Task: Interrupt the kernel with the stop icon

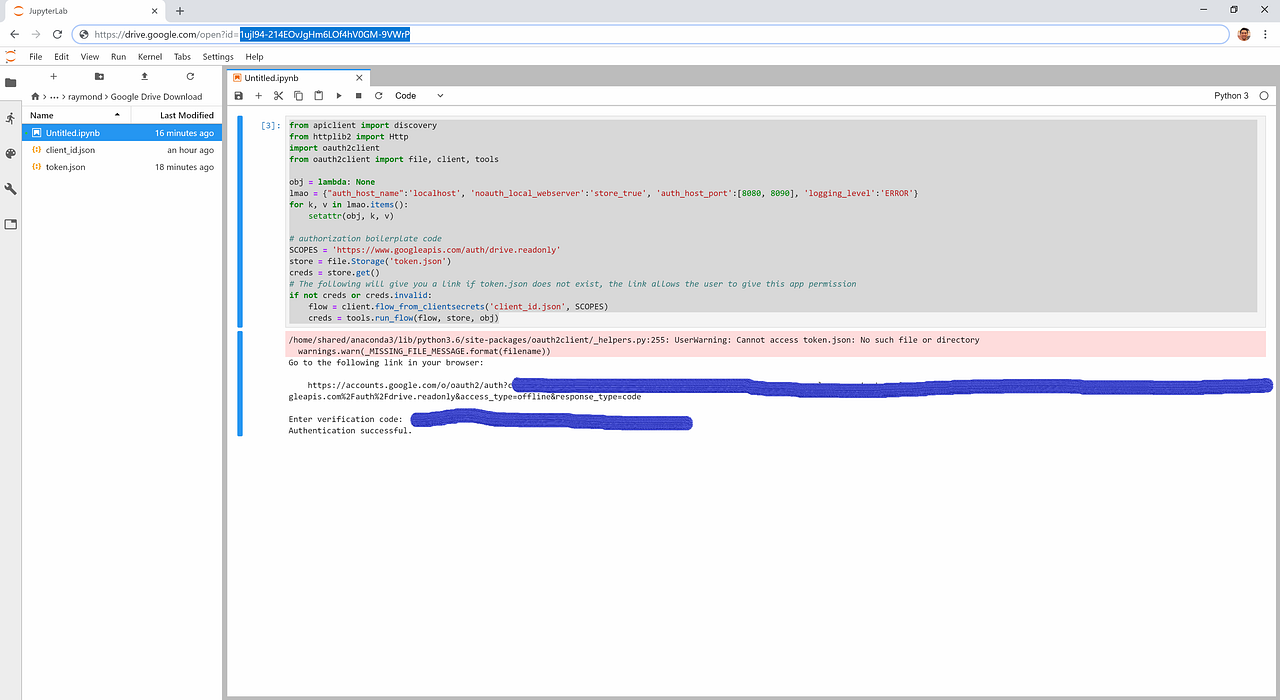Action: coord(358,95)
